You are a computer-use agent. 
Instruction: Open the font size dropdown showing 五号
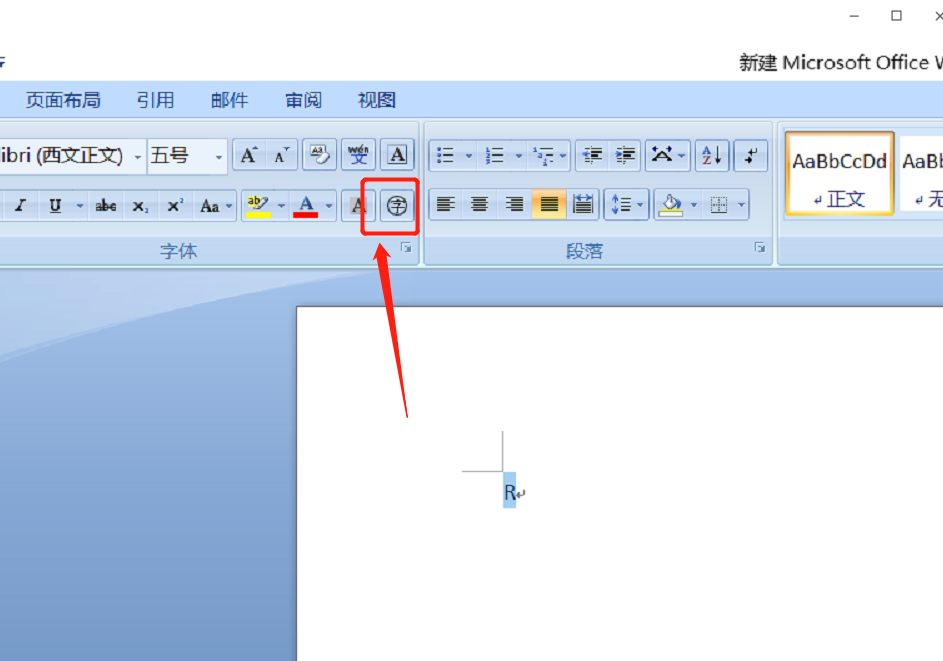coord(219,156)
